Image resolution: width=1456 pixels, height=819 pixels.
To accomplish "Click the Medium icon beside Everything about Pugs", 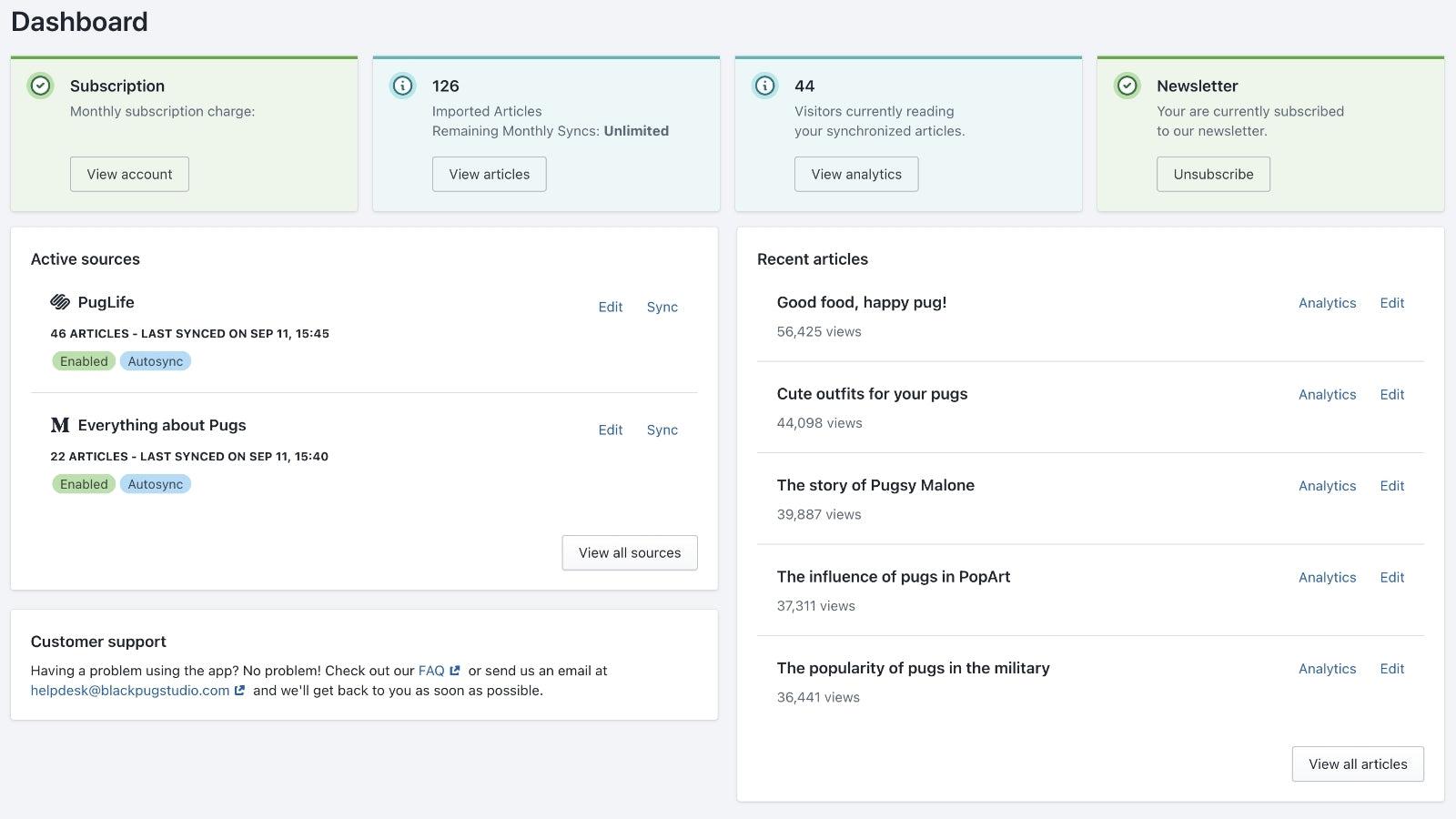I will tap(59, 425).
